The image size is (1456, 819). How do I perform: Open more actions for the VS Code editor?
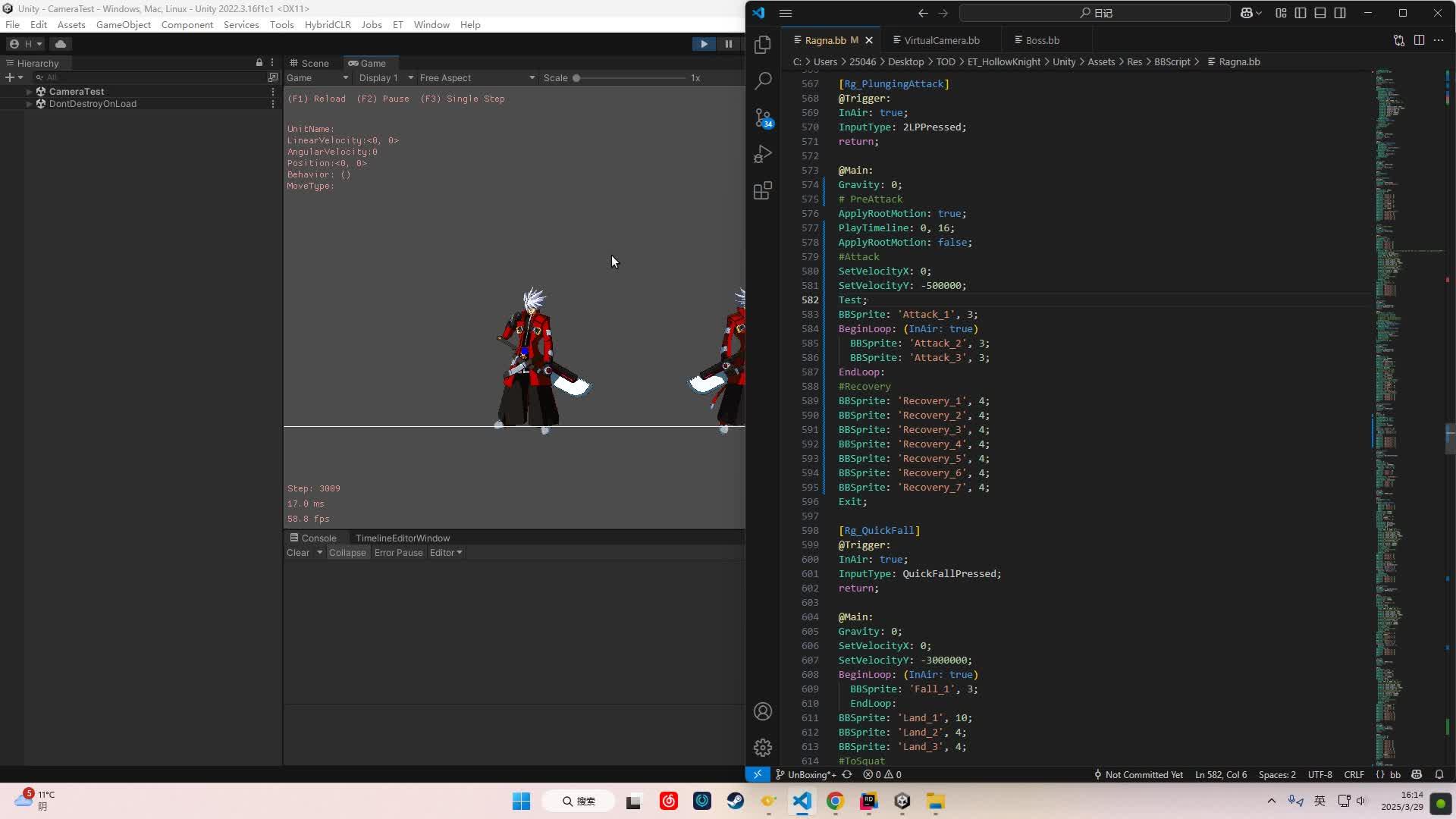click(x=1439, y=40)
